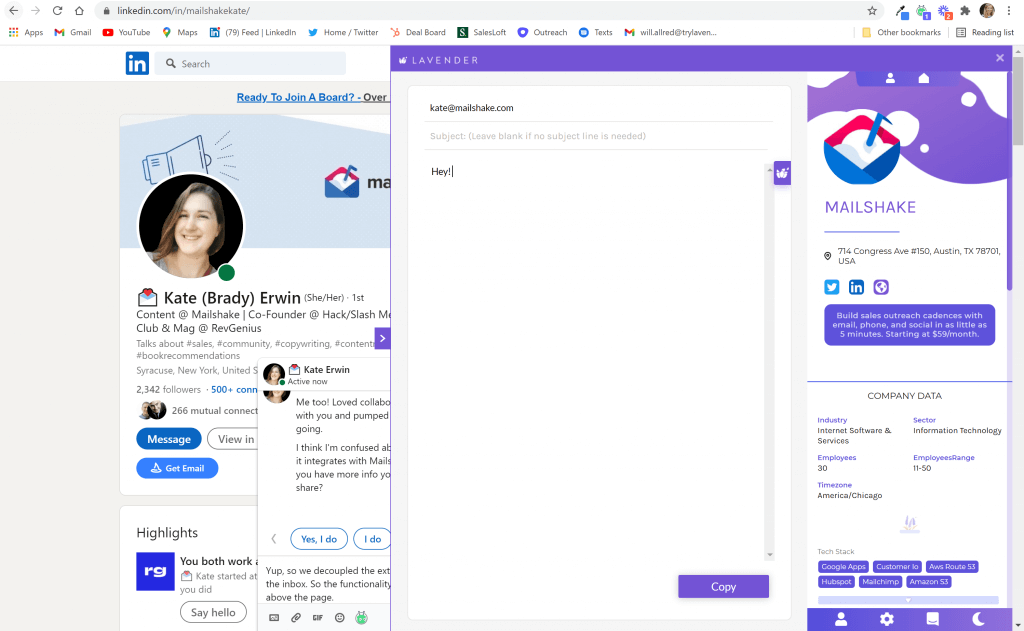Open the SalesLoft bookmark
This screenshot has height=631, width=1024.
tap(481, 32)
